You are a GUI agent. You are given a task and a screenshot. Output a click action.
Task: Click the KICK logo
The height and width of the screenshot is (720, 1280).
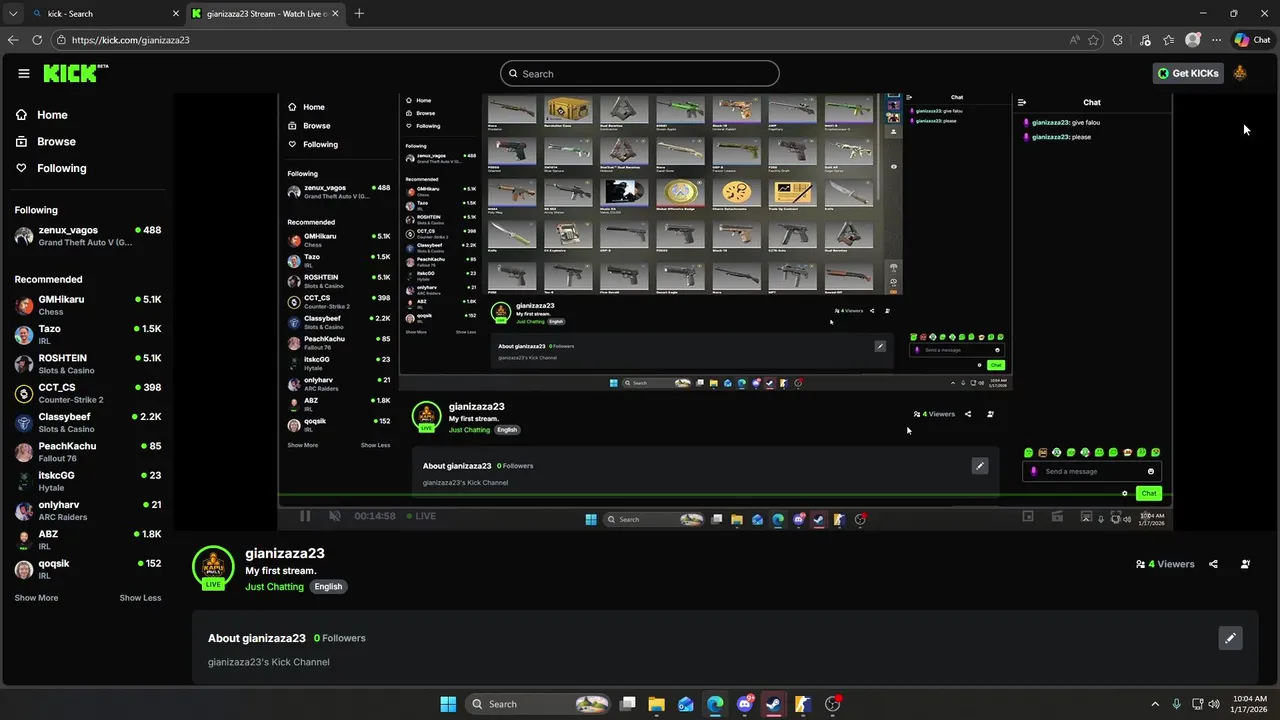75,73
